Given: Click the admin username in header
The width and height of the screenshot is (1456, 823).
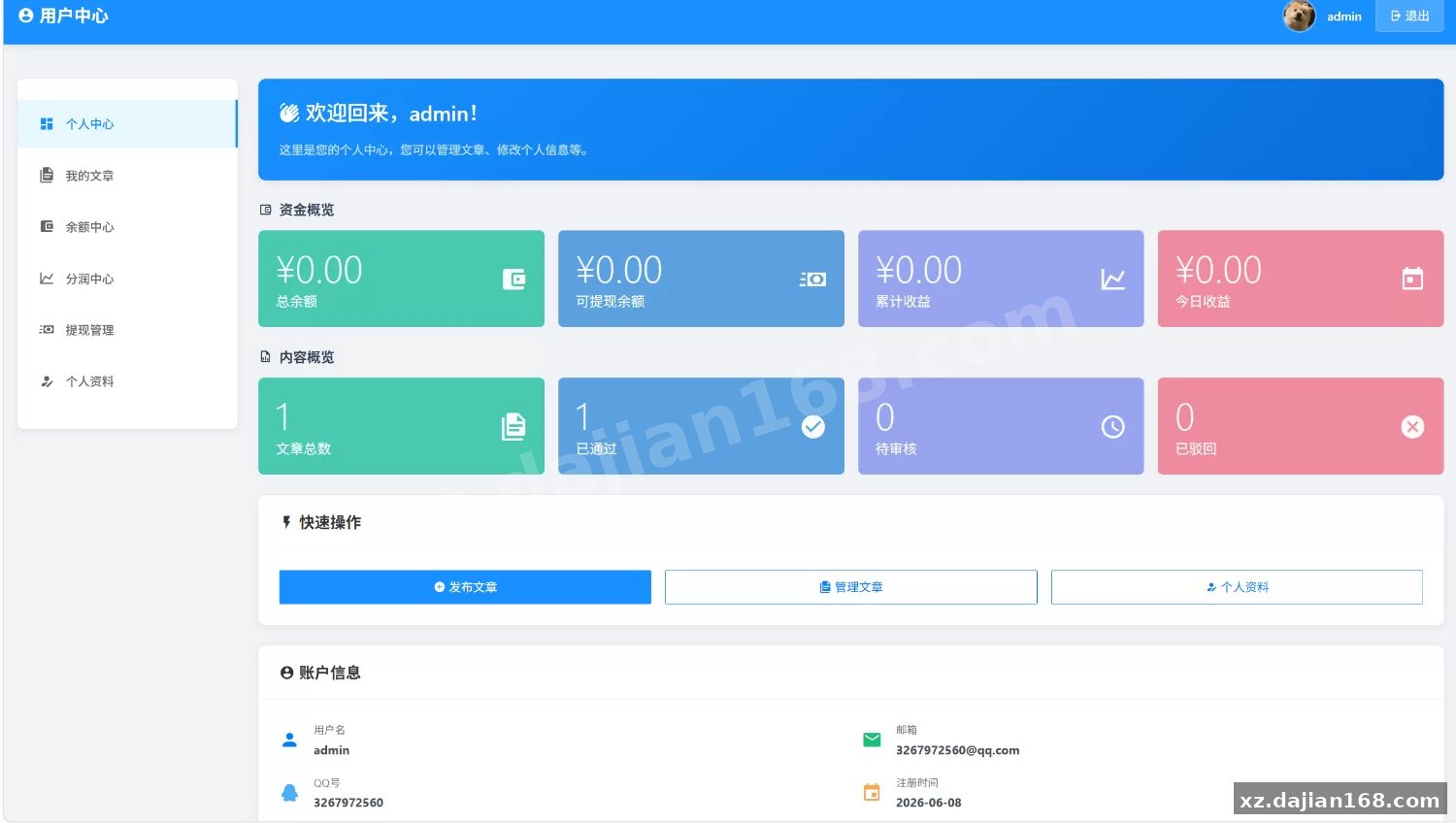Looking at the screenshot, I should pyautogui.click(x=1344, y=16).
